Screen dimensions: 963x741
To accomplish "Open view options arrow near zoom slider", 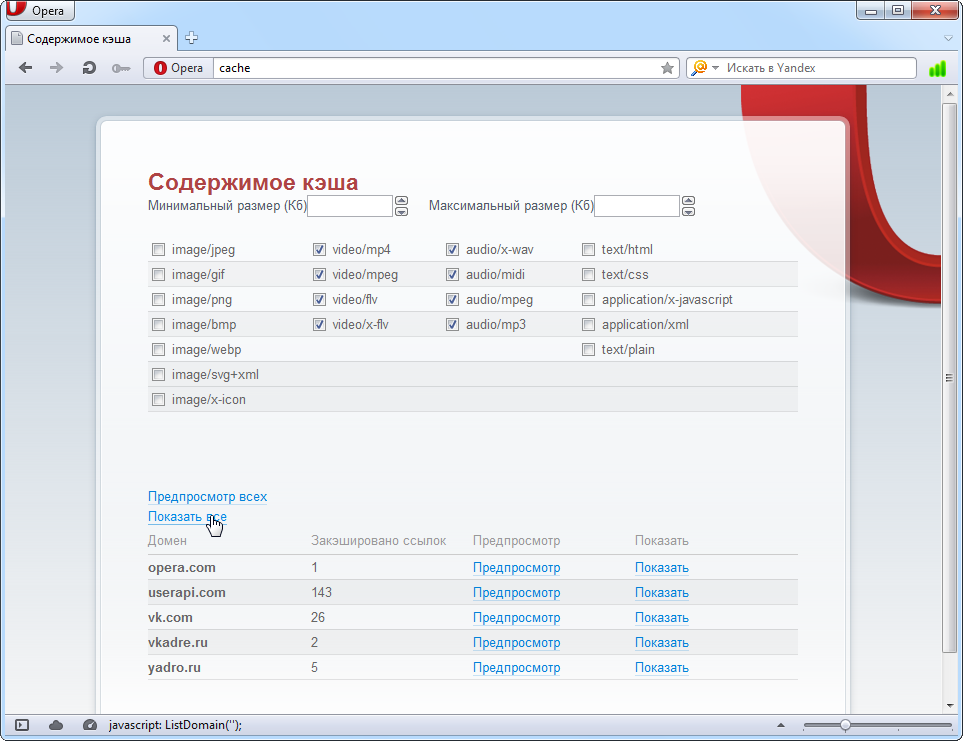I will pos(781,725).
